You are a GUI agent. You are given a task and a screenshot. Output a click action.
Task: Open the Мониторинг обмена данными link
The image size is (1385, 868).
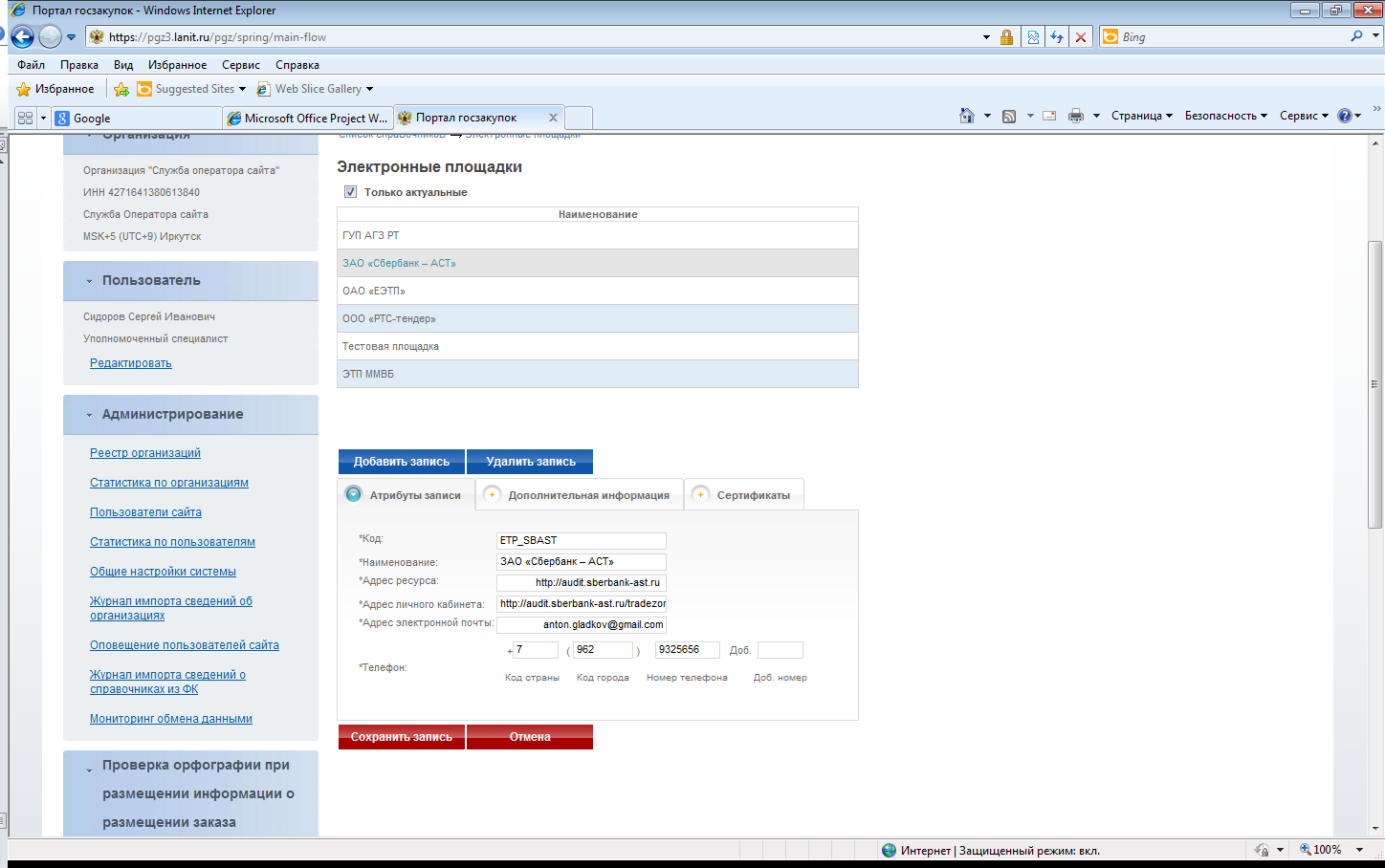[x=171, y=719]
